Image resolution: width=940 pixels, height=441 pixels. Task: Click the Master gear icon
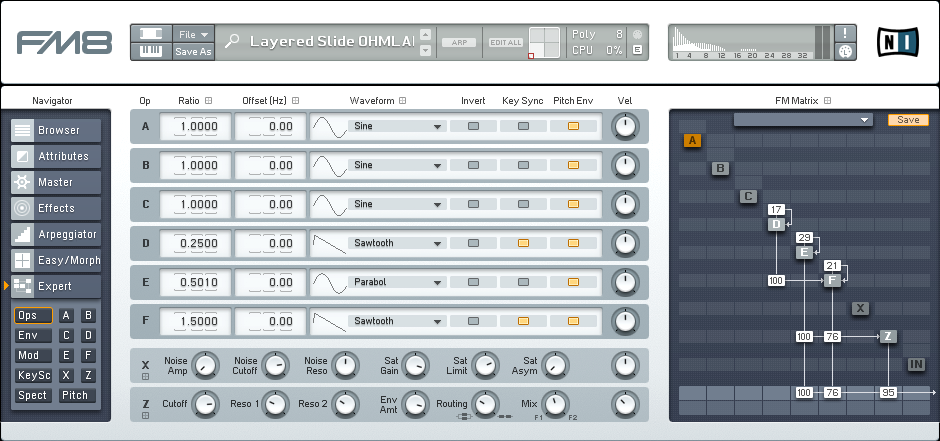(23, 182)
